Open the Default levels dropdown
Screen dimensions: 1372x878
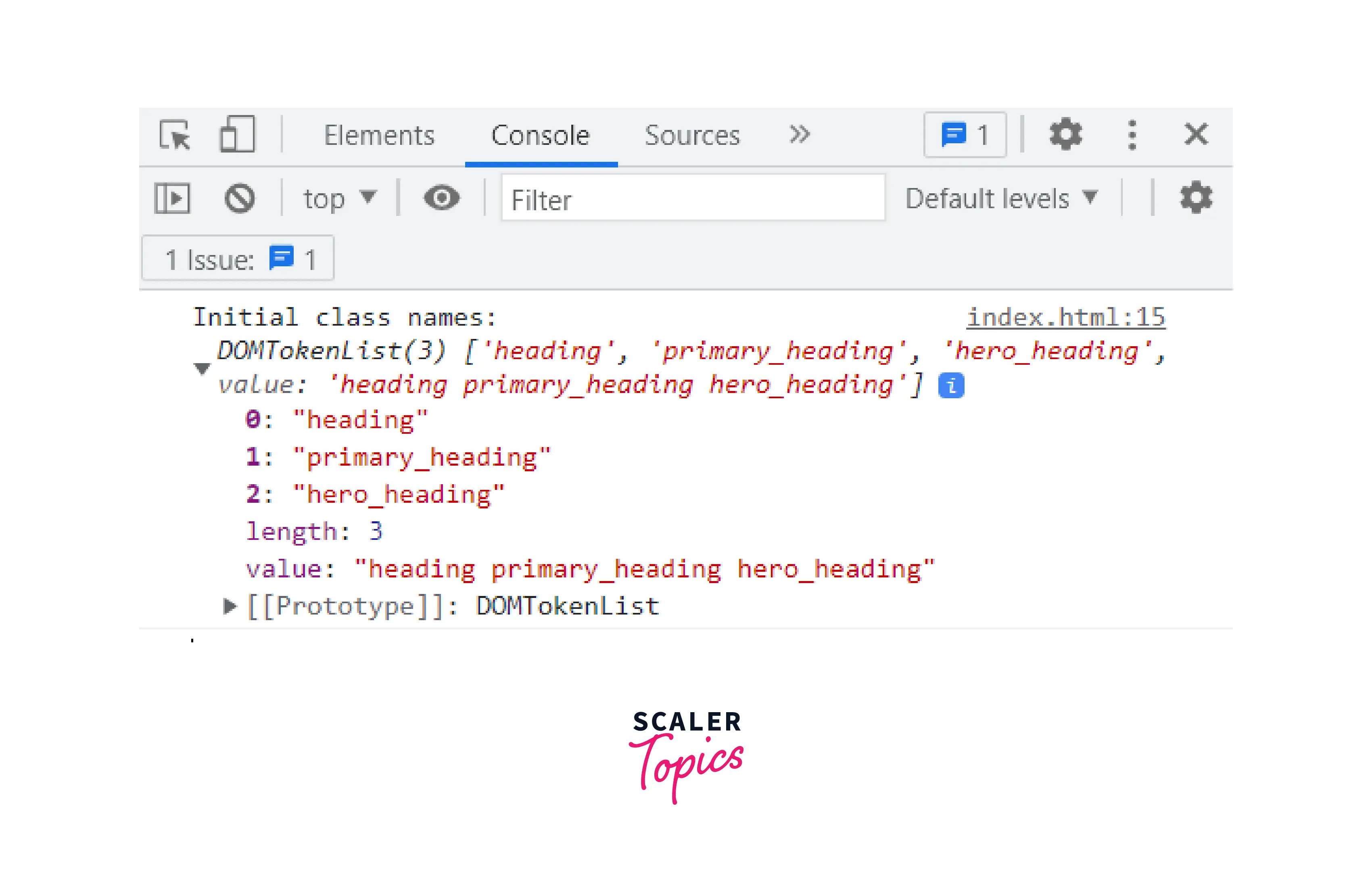pos(1001,199)
